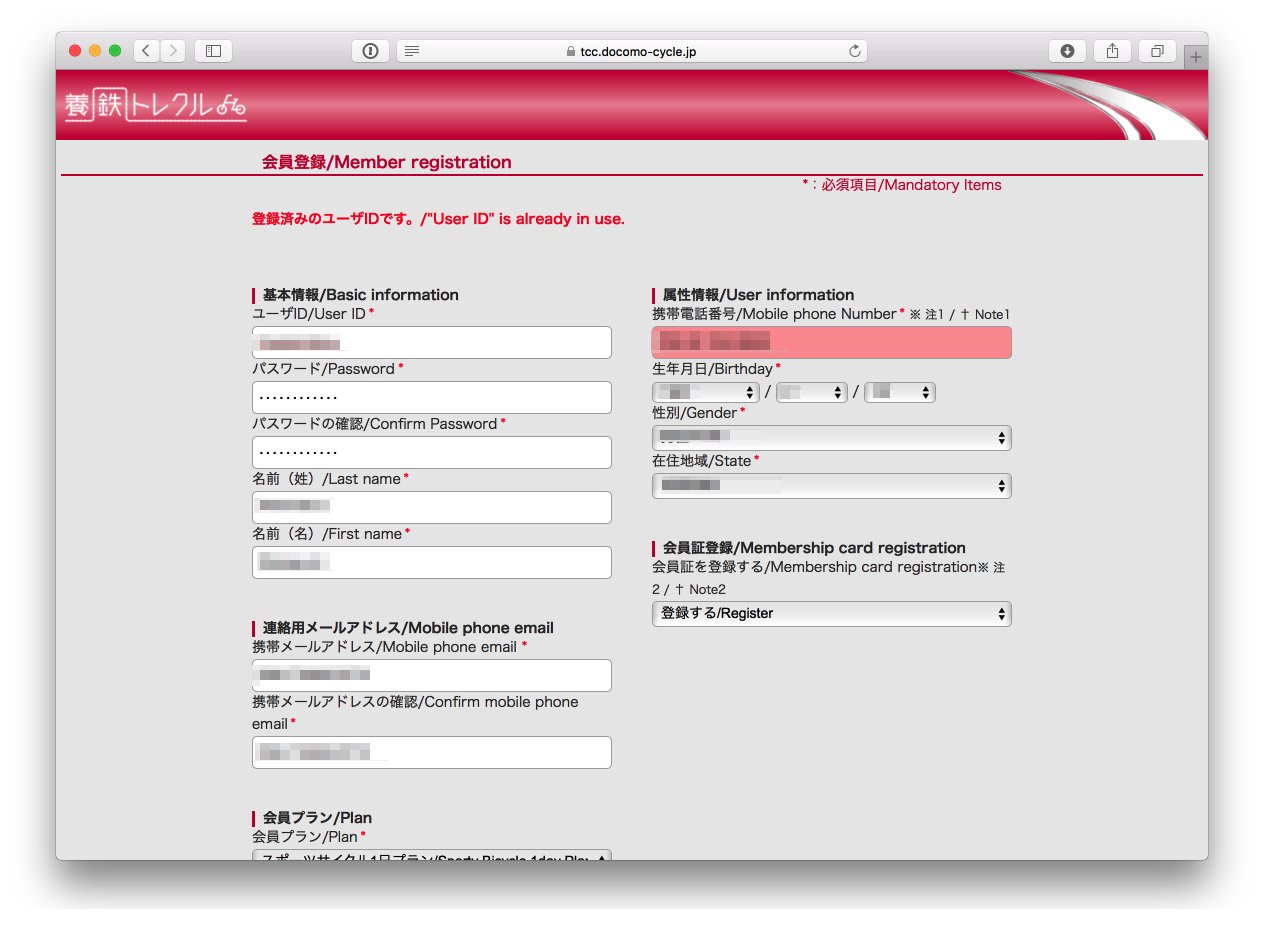Focus the Mobile phone Number field
The width and height of the screenshot is (1264, 940).
[x=831, y=343]
